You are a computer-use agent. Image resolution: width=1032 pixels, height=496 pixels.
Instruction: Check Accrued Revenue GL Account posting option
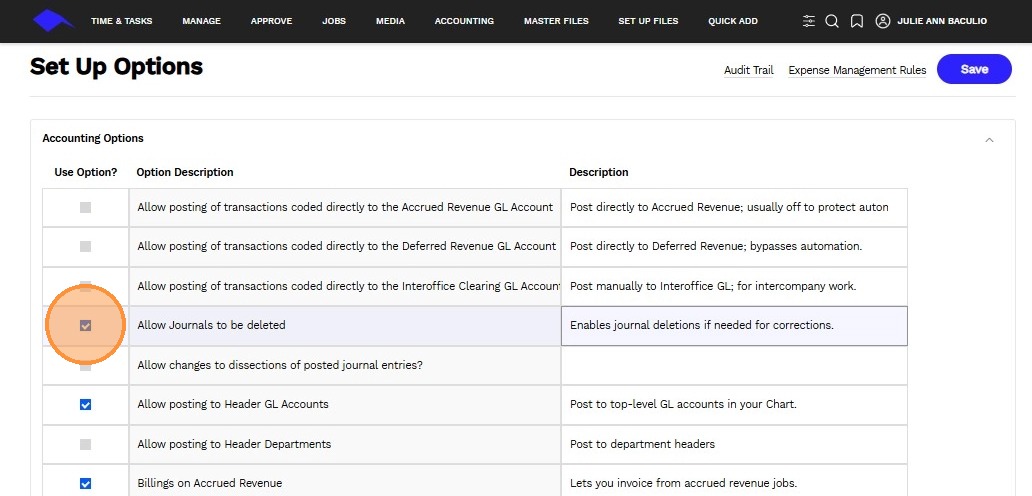(85, 208)
